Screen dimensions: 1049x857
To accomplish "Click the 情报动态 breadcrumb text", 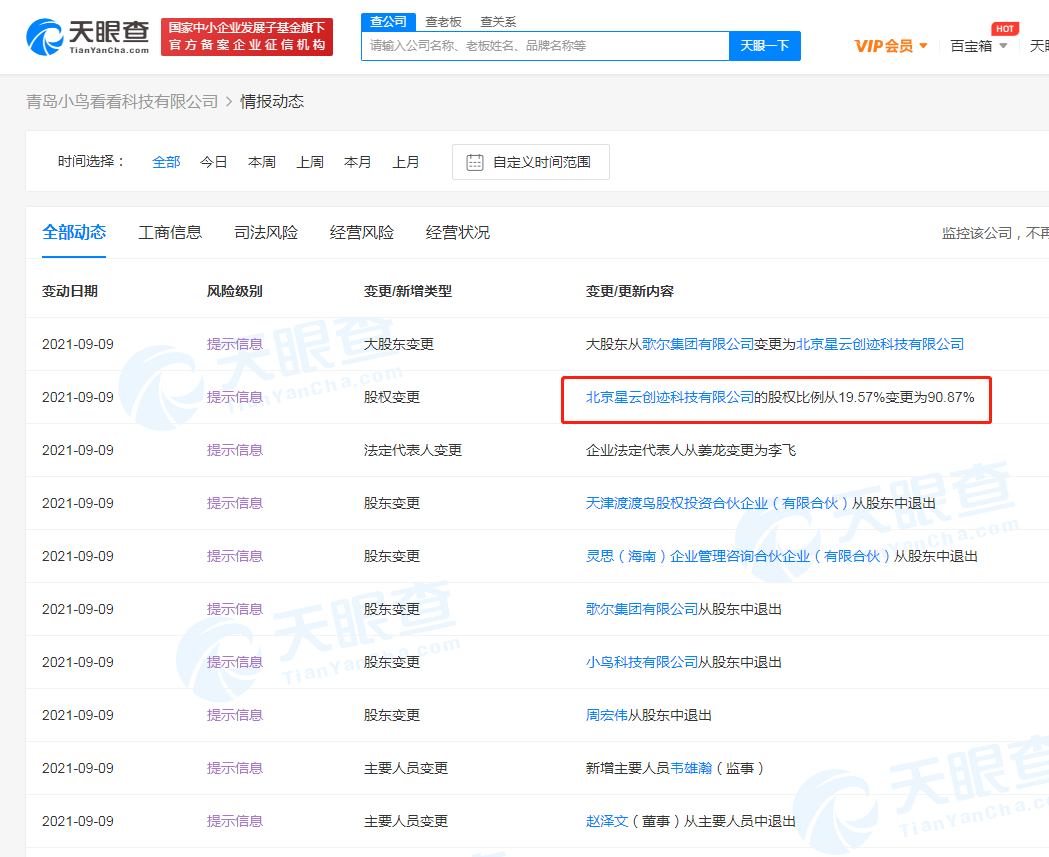I will 272,101.
